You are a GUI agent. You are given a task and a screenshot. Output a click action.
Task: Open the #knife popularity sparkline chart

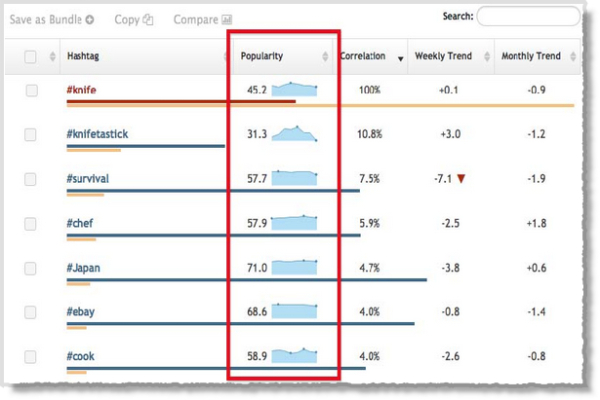294,89
